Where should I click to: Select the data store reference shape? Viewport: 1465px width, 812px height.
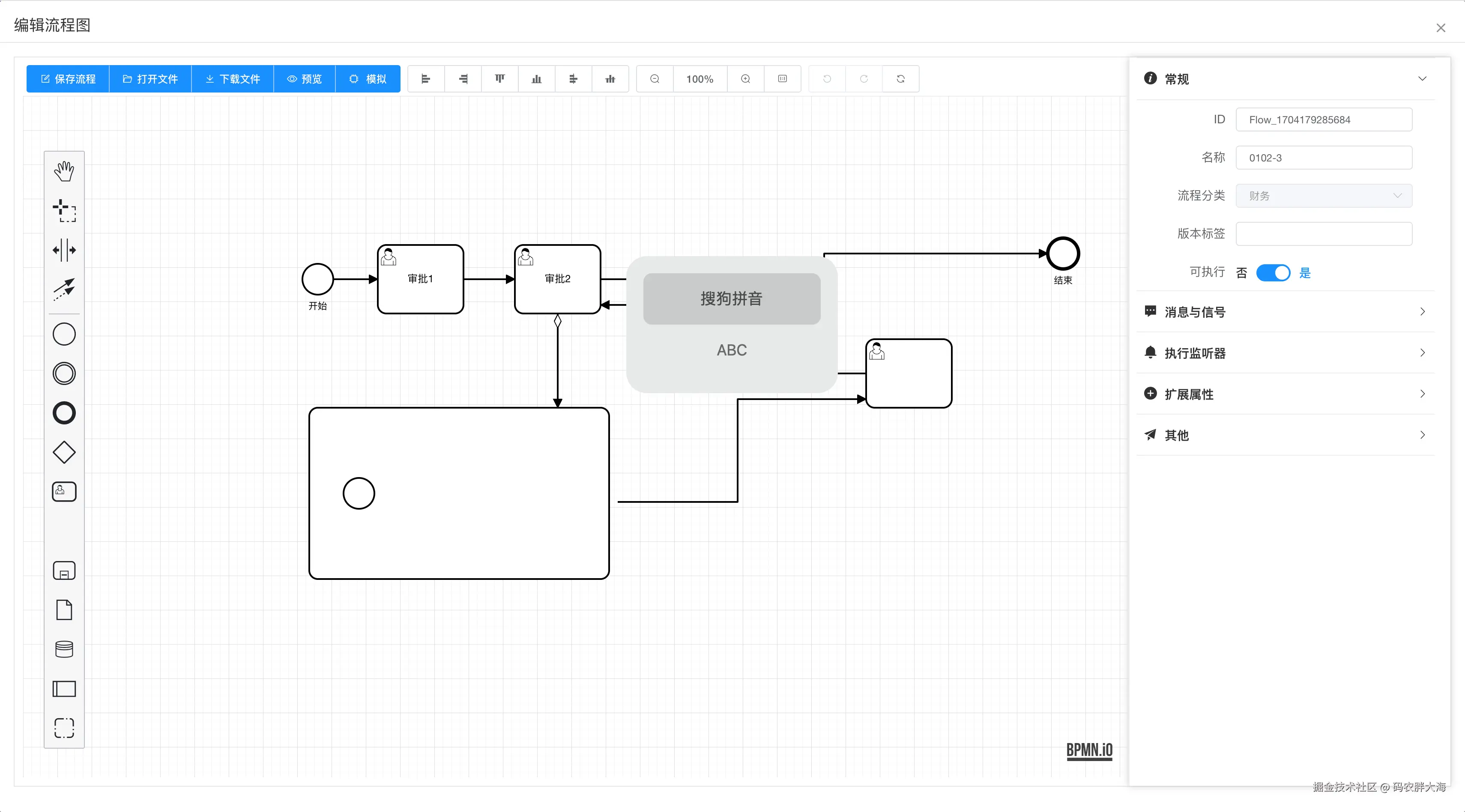tap(64, 649)
